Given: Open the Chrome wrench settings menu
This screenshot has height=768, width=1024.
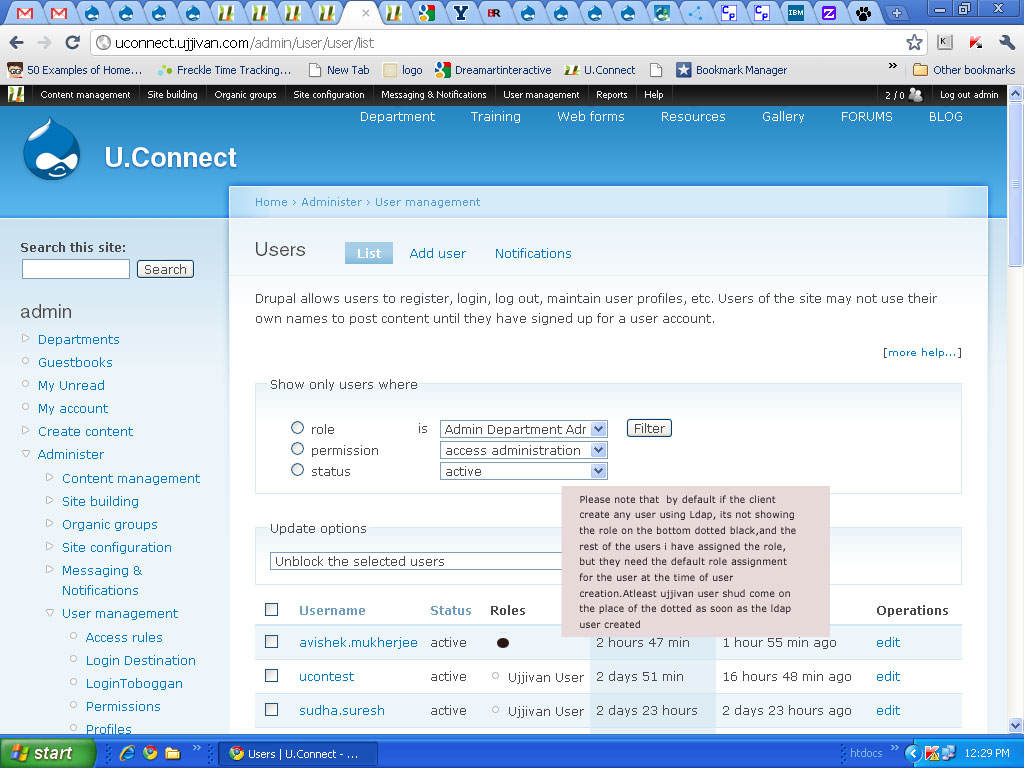Looking at the screenshot, I should click(1006, 42).
